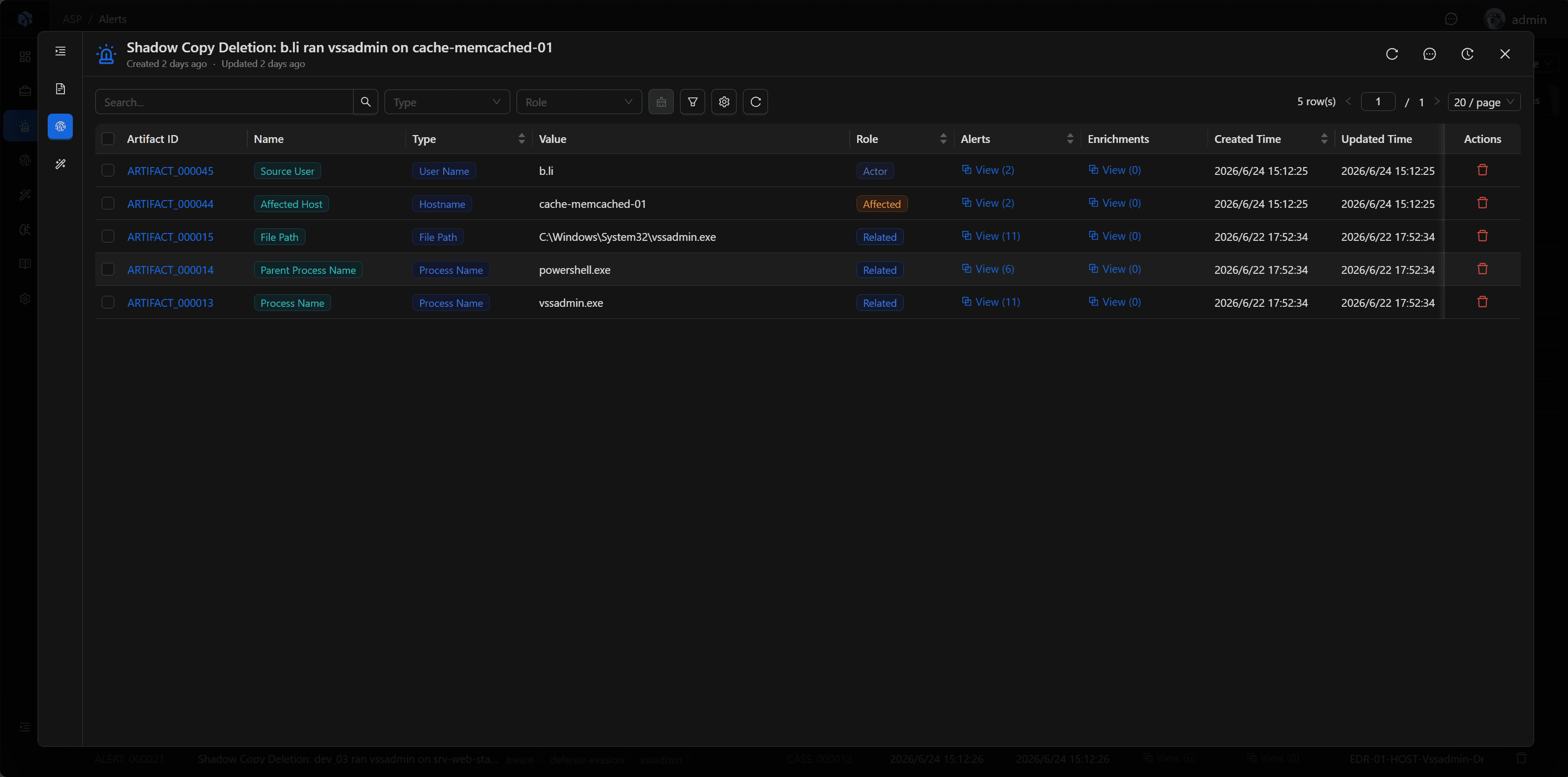Click the Parent Process Name tag
This screenshot has width=1568, height=777.
pyautogui.click(x=308, y=270)
